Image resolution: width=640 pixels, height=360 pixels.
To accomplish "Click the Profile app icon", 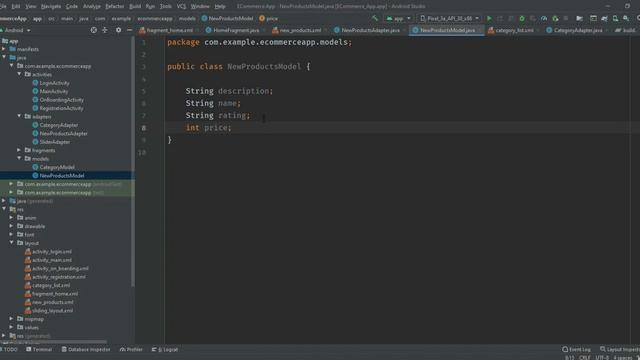I will click(544, 18).
